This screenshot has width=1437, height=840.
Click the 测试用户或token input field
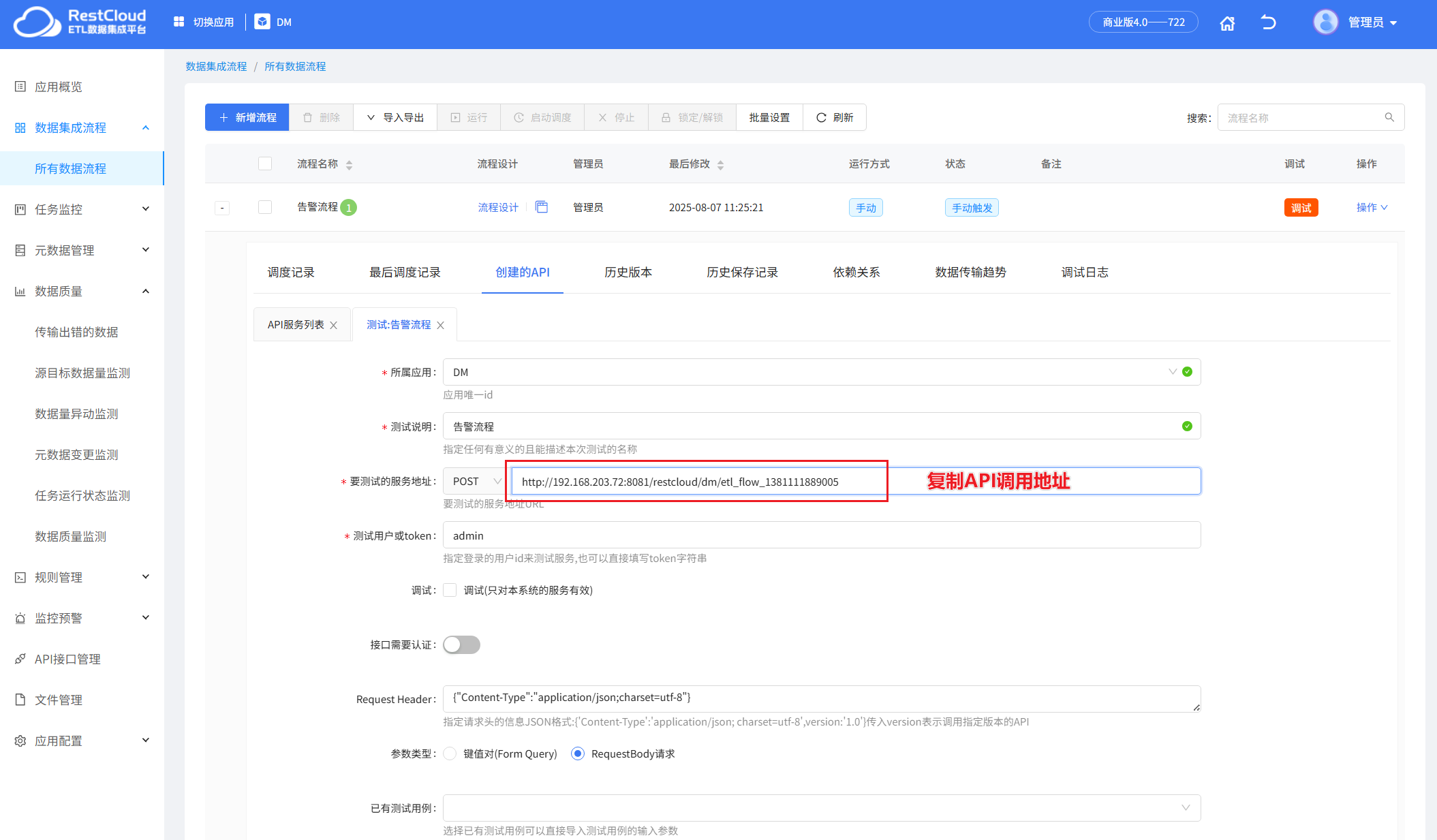[x=821, y=535]
